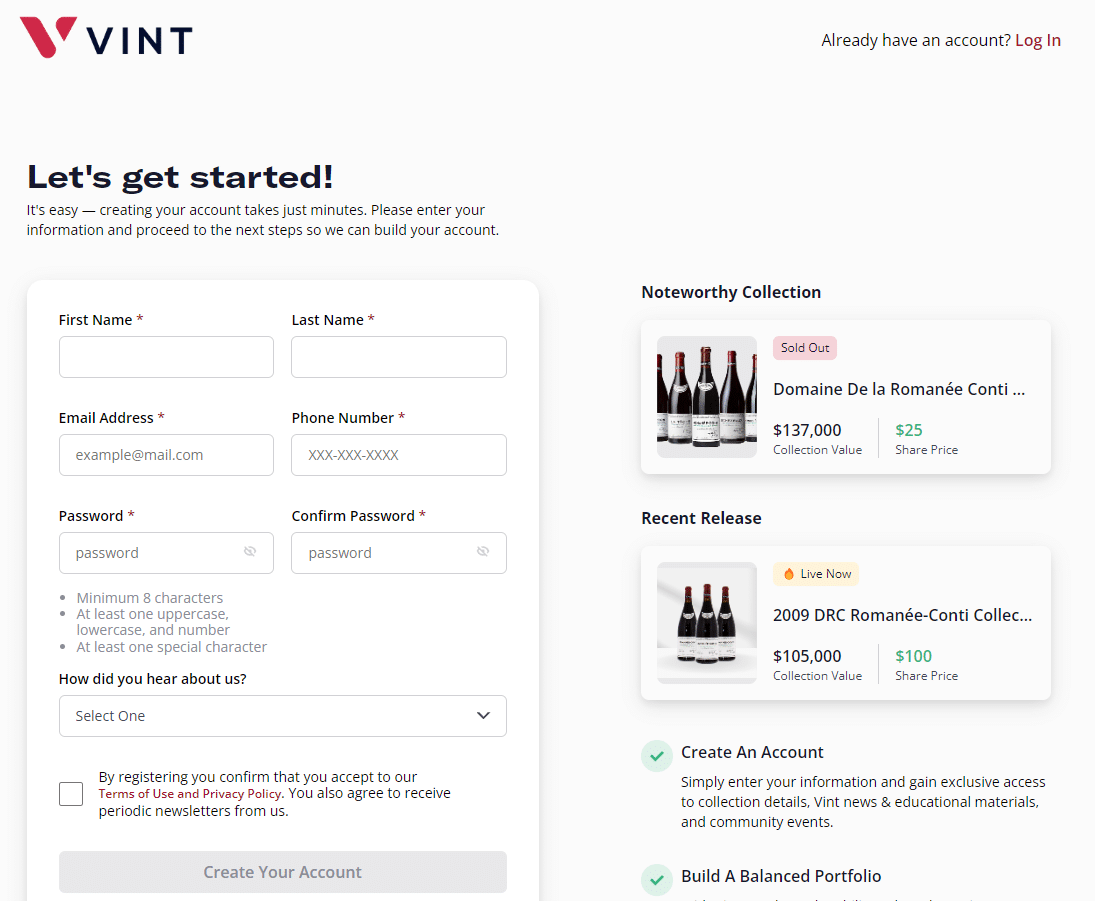Viewport: 1095px width, 901px height.
Task: Click the 2009 DRC collection bottle thumbnail
Action: click(707, 623)
